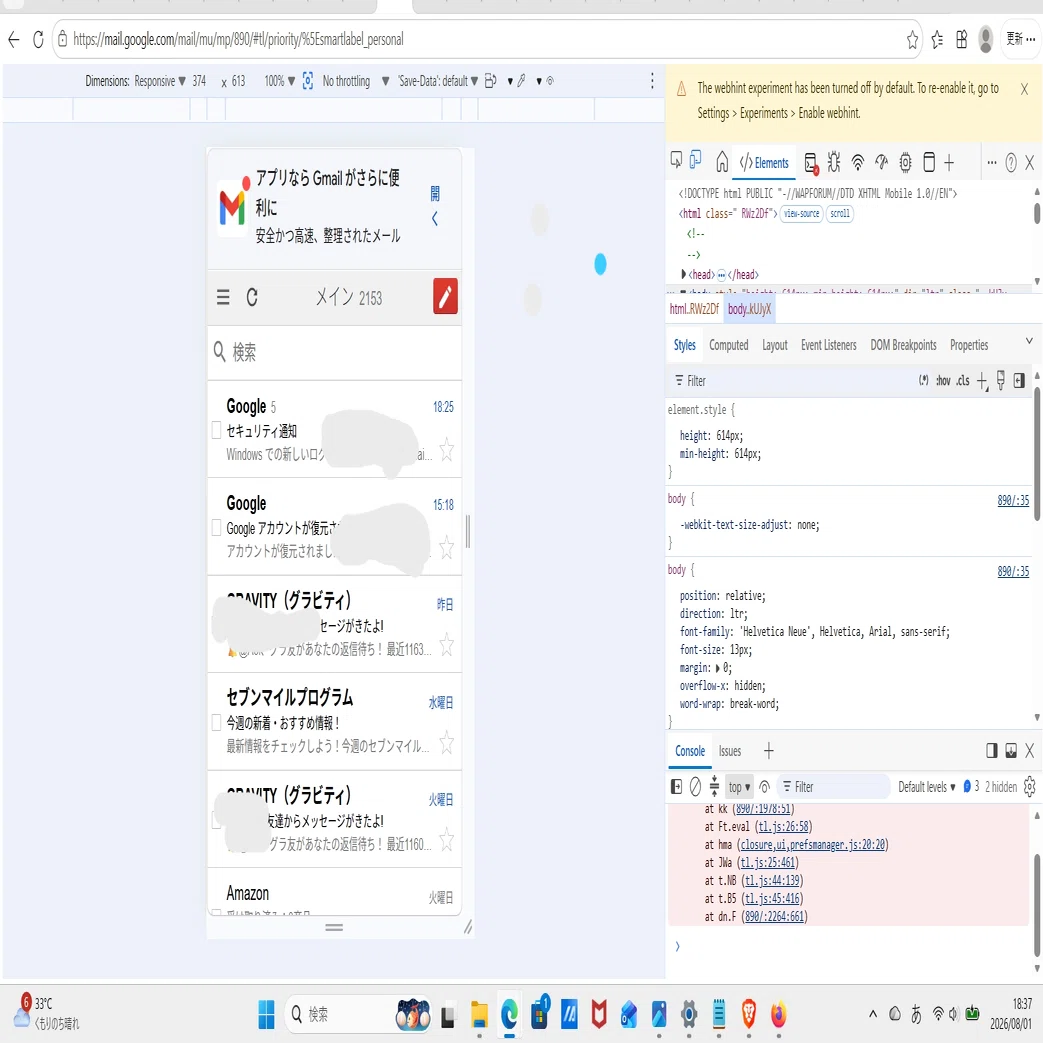Open closure,ui,prefsmanager.js:20:20 link
The height and width of the screenshot is (1043, 1043).
click(813, 845)
